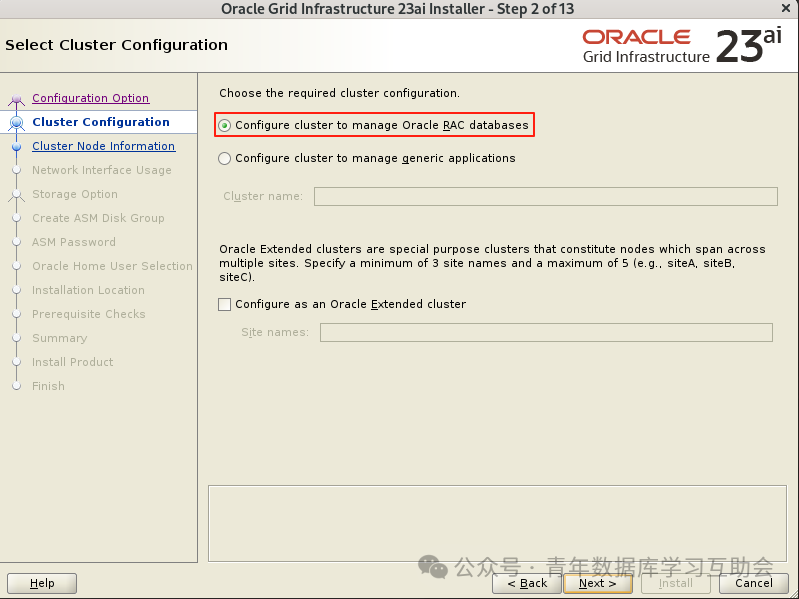This screenshot has height=599, width=799.
Task: Click the Help button
Action: [42, 583]
